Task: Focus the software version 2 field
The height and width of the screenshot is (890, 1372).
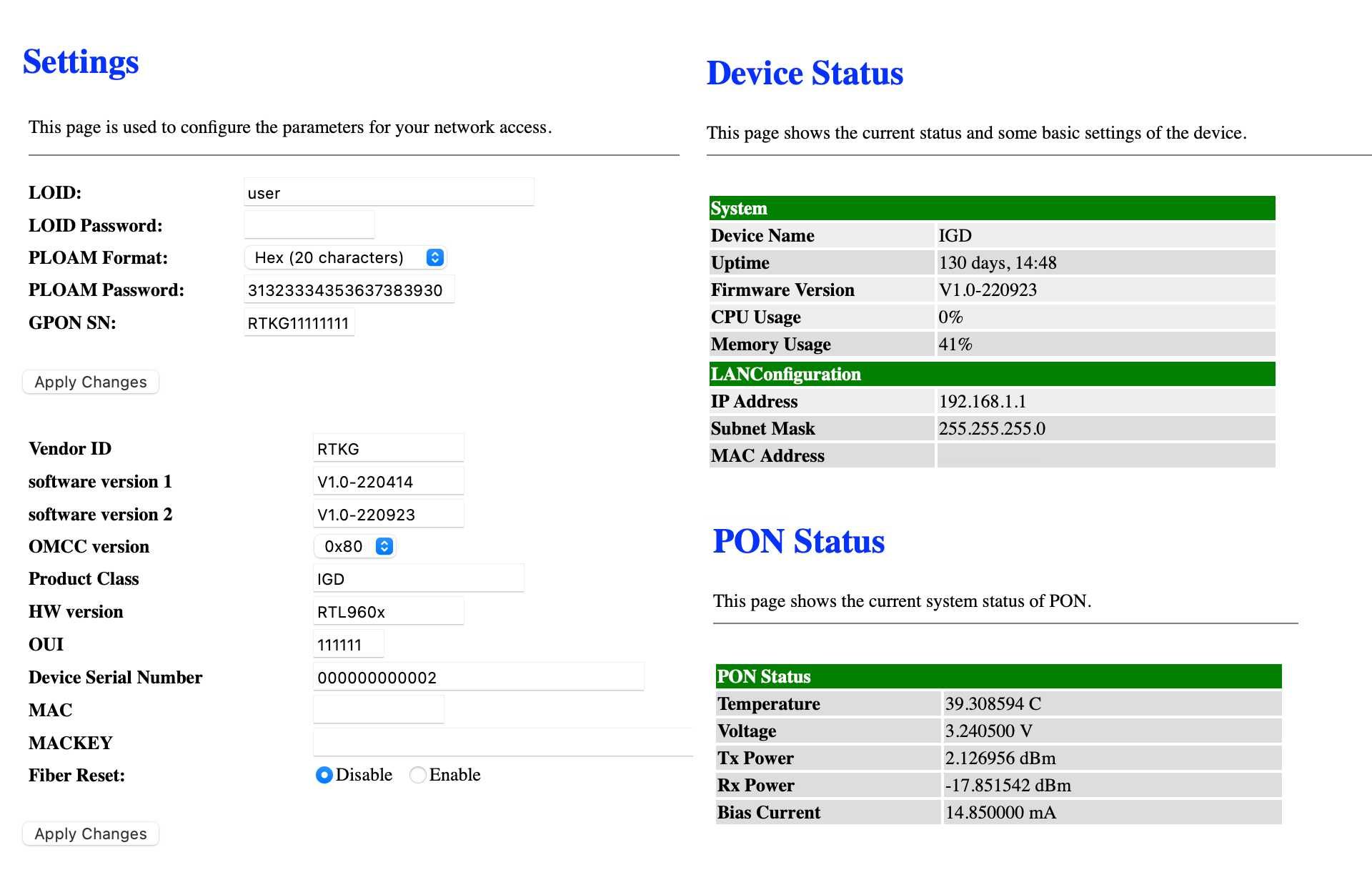Action: 389,514
